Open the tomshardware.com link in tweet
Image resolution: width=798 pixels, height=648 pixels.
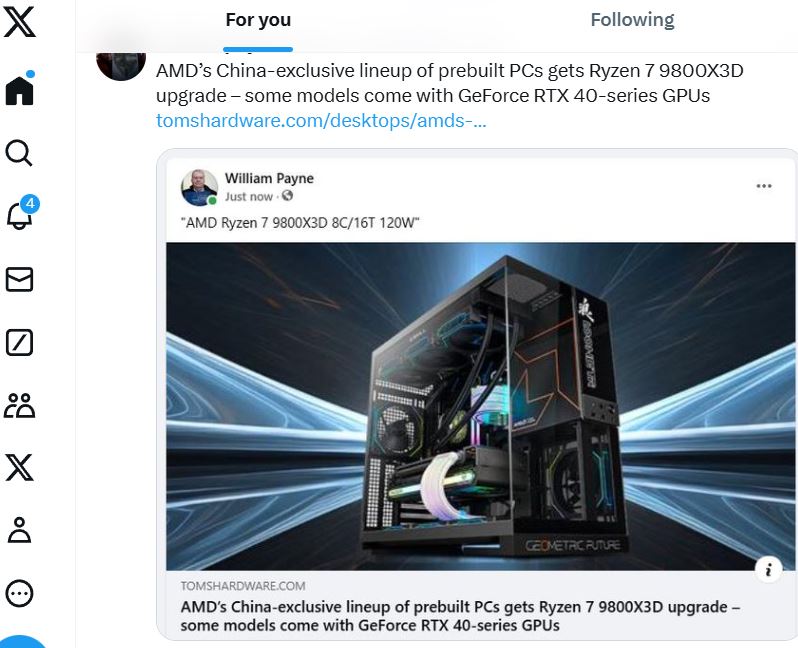tap(321, 121)
